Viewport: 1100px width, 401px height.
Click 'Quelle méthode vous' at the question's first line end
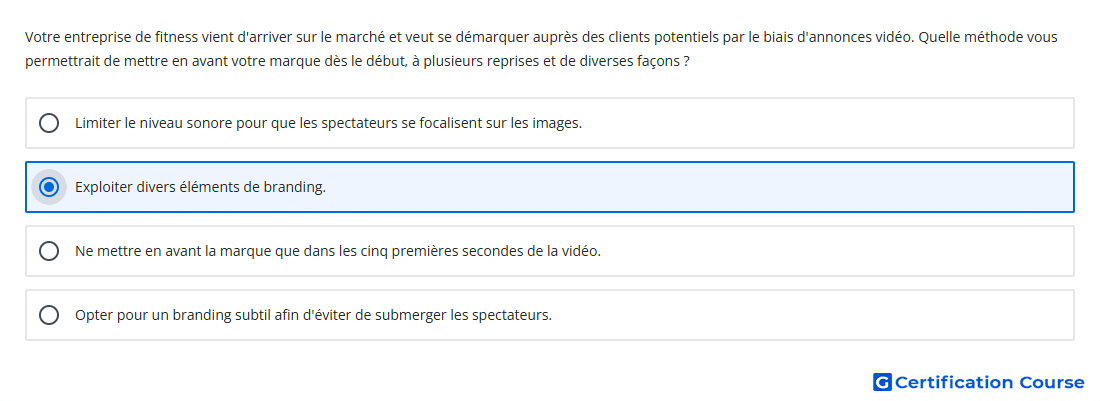988,37
